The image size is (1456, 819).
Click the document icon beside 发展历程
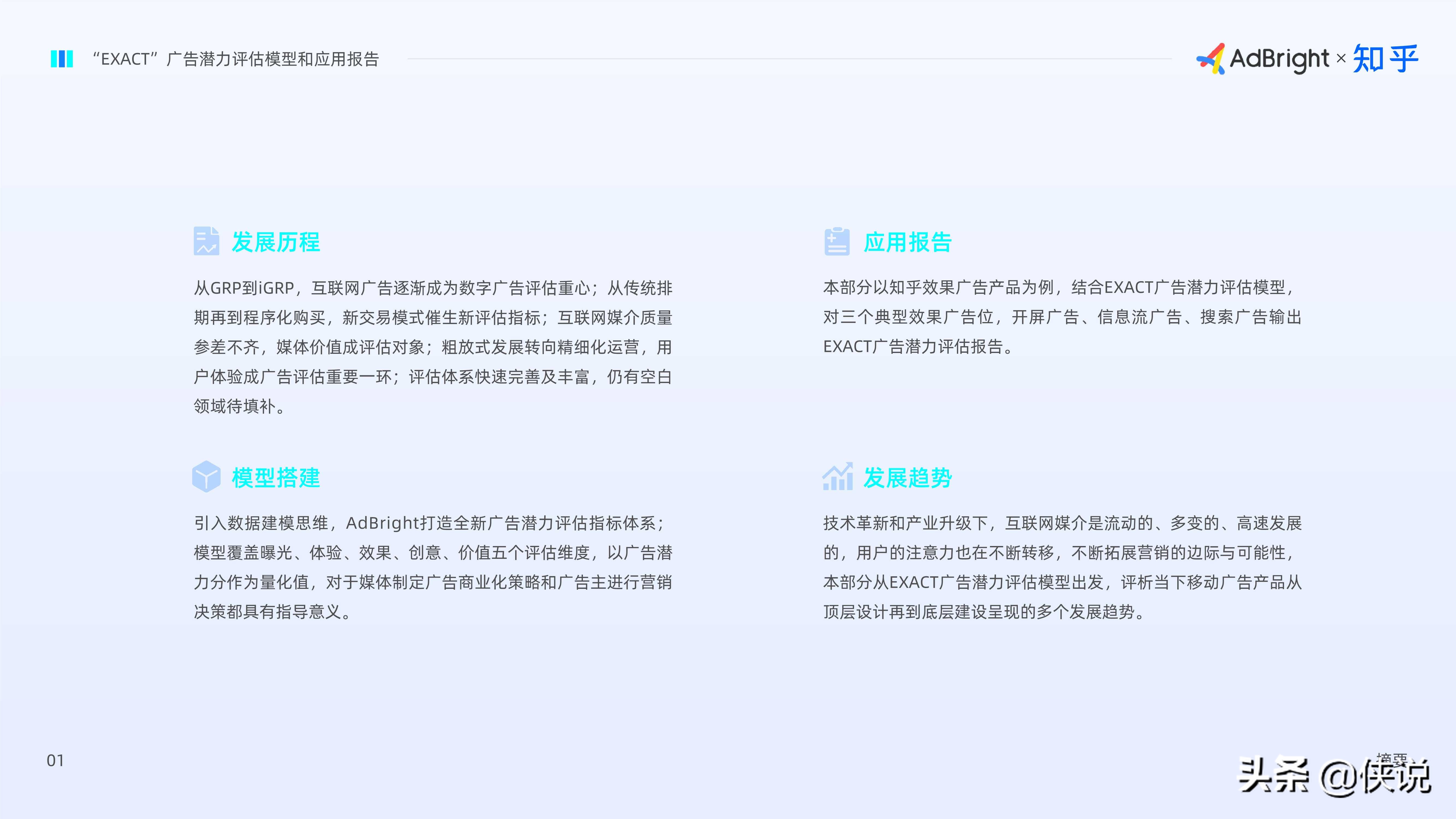point(206,241)
